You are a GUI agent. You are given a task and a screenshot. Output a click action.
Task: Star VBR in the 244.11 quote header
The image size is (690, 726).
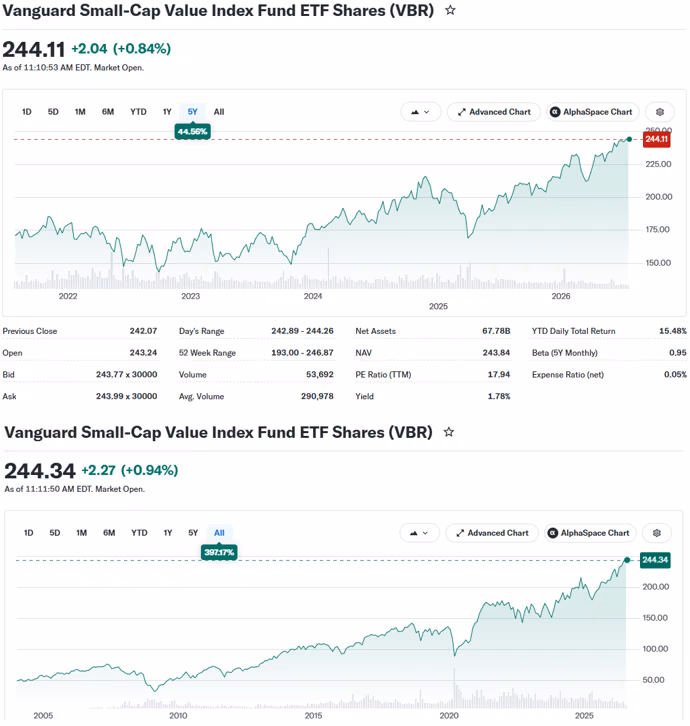click(450, 10)
